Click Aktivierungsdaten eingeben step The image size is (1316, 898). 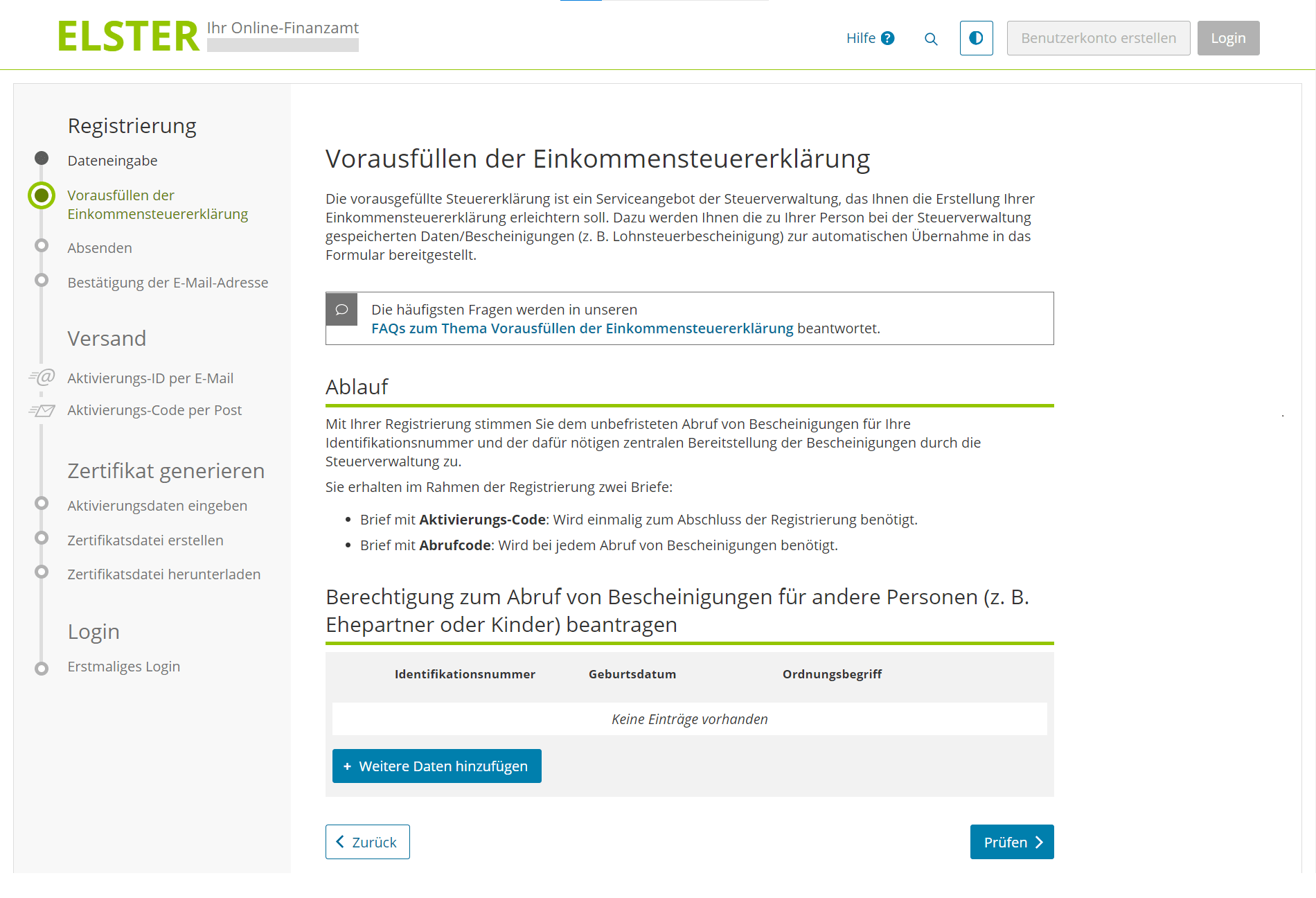157,506
